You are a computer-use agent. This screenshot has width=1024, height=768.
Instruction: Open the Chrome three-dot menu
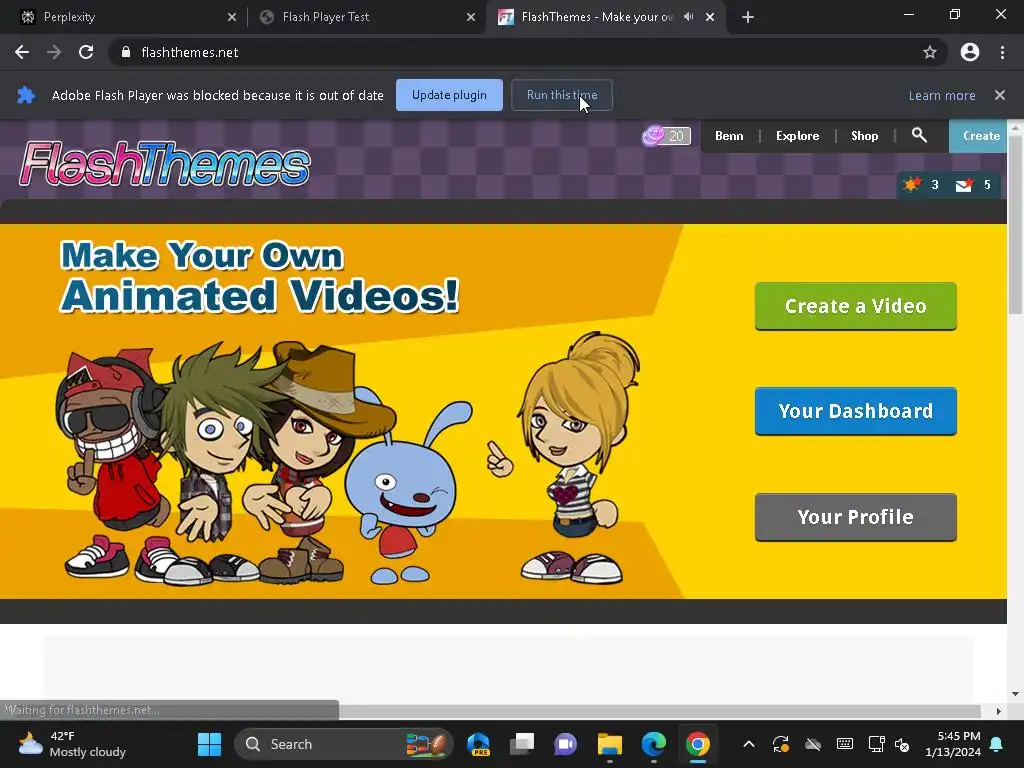coord(1002,52)
